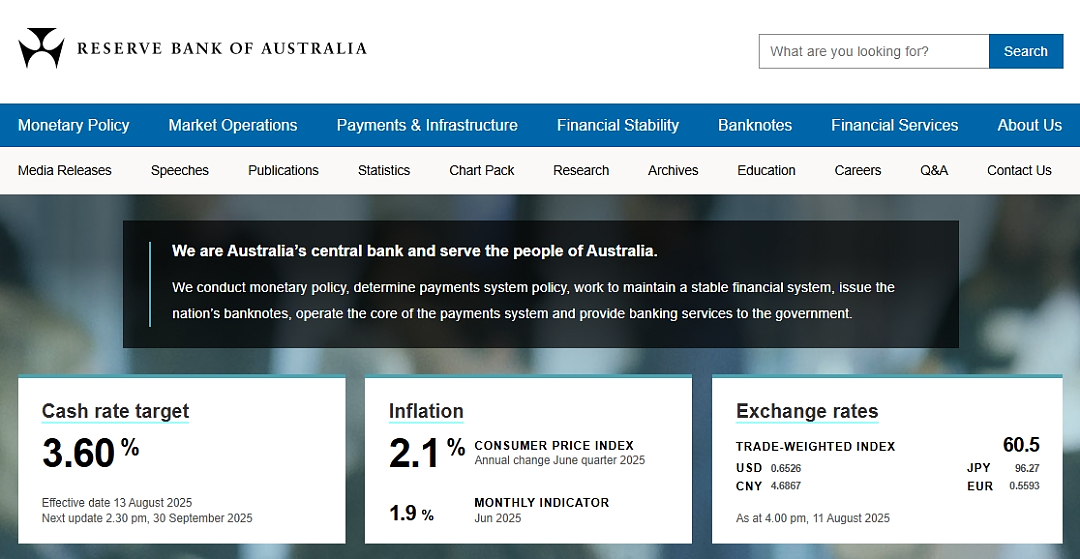The height and width of the screenshot is (559, 1080).
Task: Open the Financial Services menu
Action: click(x=895, y=125)
